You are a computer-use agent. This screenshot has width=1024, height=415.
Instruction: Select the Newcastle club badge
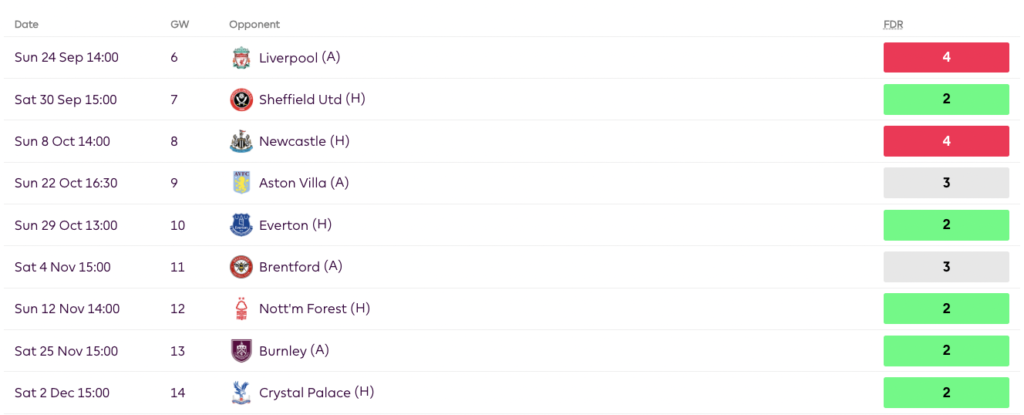tap(240, 142)
